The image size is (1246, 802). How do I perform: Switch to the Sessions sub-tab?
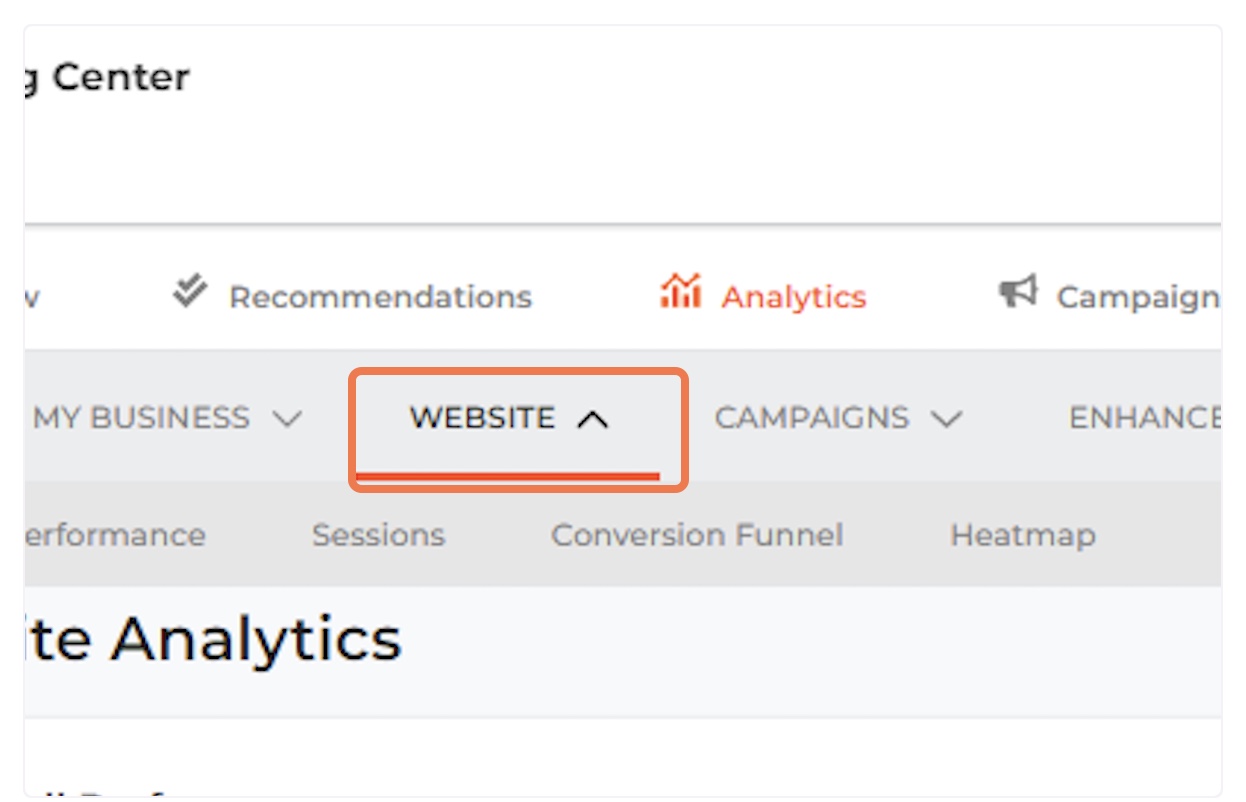[x=378, y=535]
